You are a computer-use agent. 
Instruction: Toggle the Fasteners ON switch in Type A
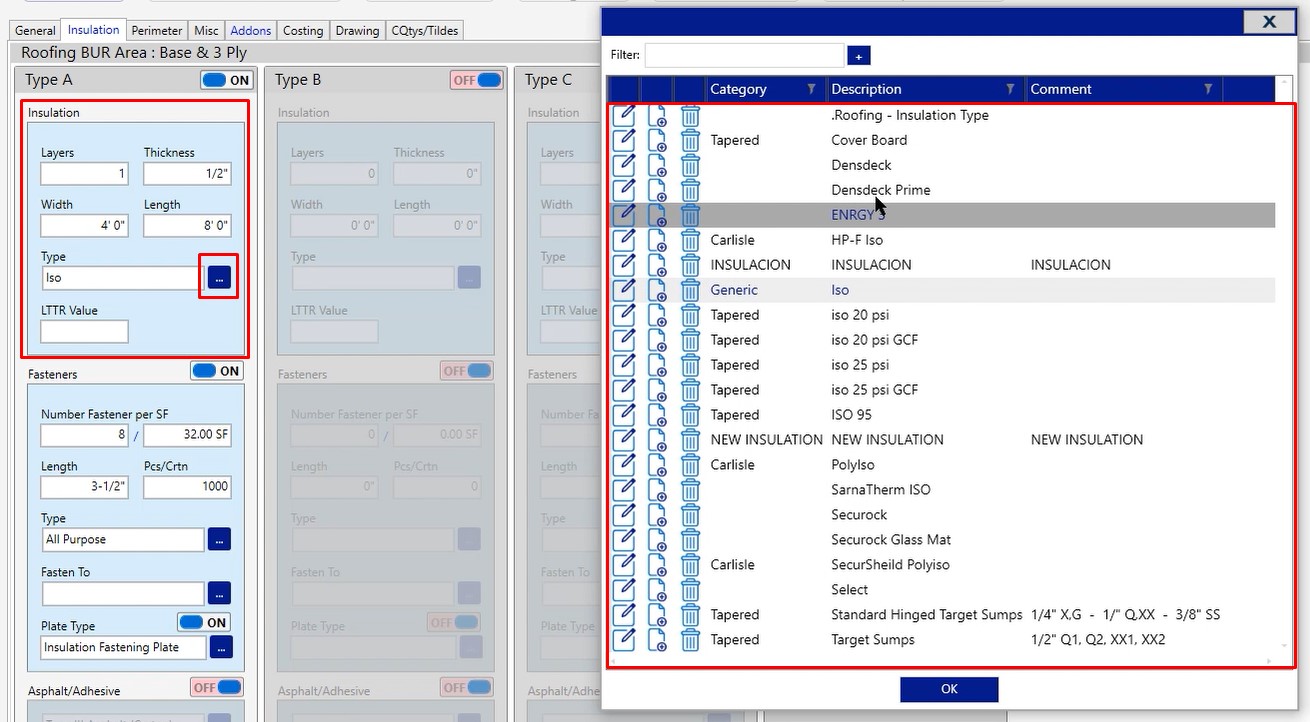pyautogui.click(x=217, y=371)
